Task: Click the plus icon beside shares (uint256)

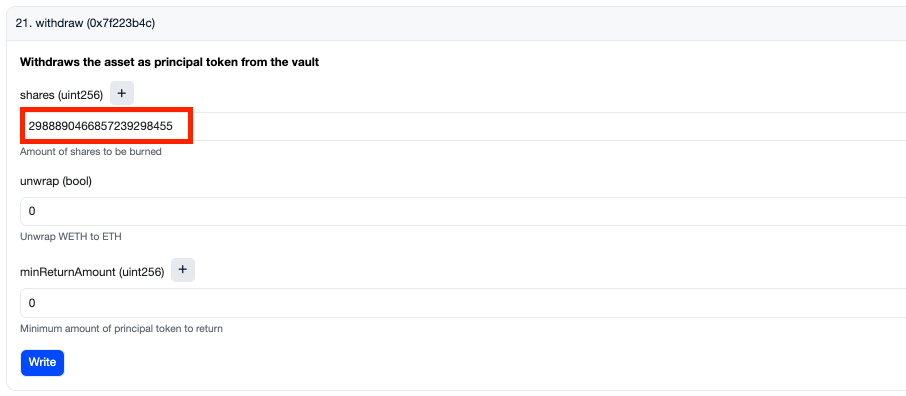Action: (x=122, y=94)
